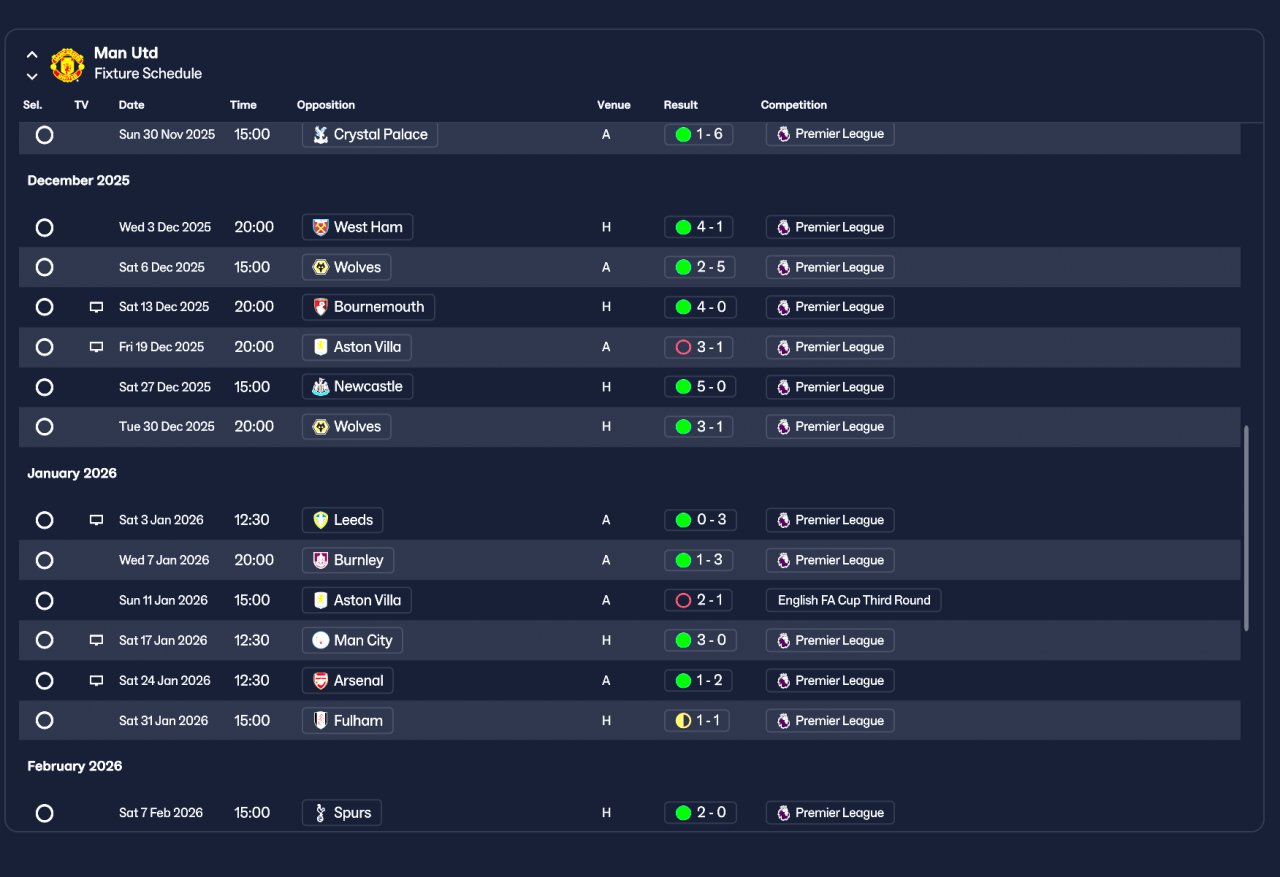Select the radio button for the Leeds fixture
This screenshot has height=877, width=1280.
coord(44,520)
